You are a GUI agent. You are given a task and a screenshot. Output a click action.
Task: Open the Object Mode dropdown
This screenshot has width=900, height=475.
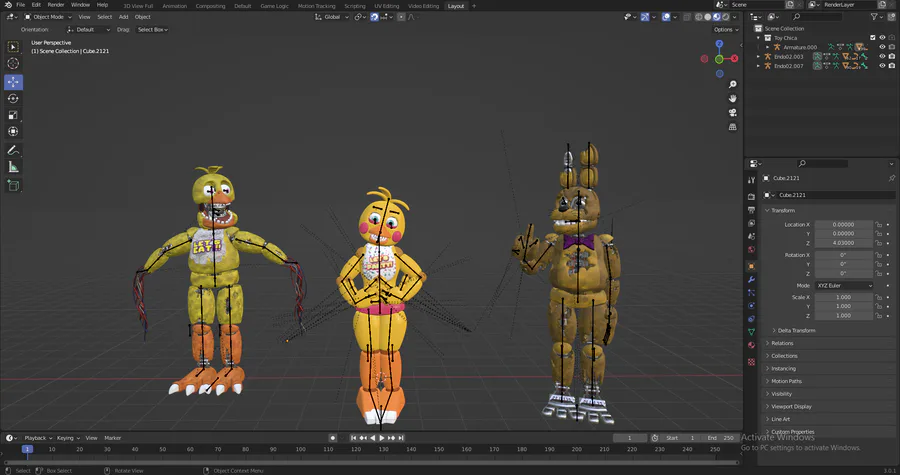48,17
